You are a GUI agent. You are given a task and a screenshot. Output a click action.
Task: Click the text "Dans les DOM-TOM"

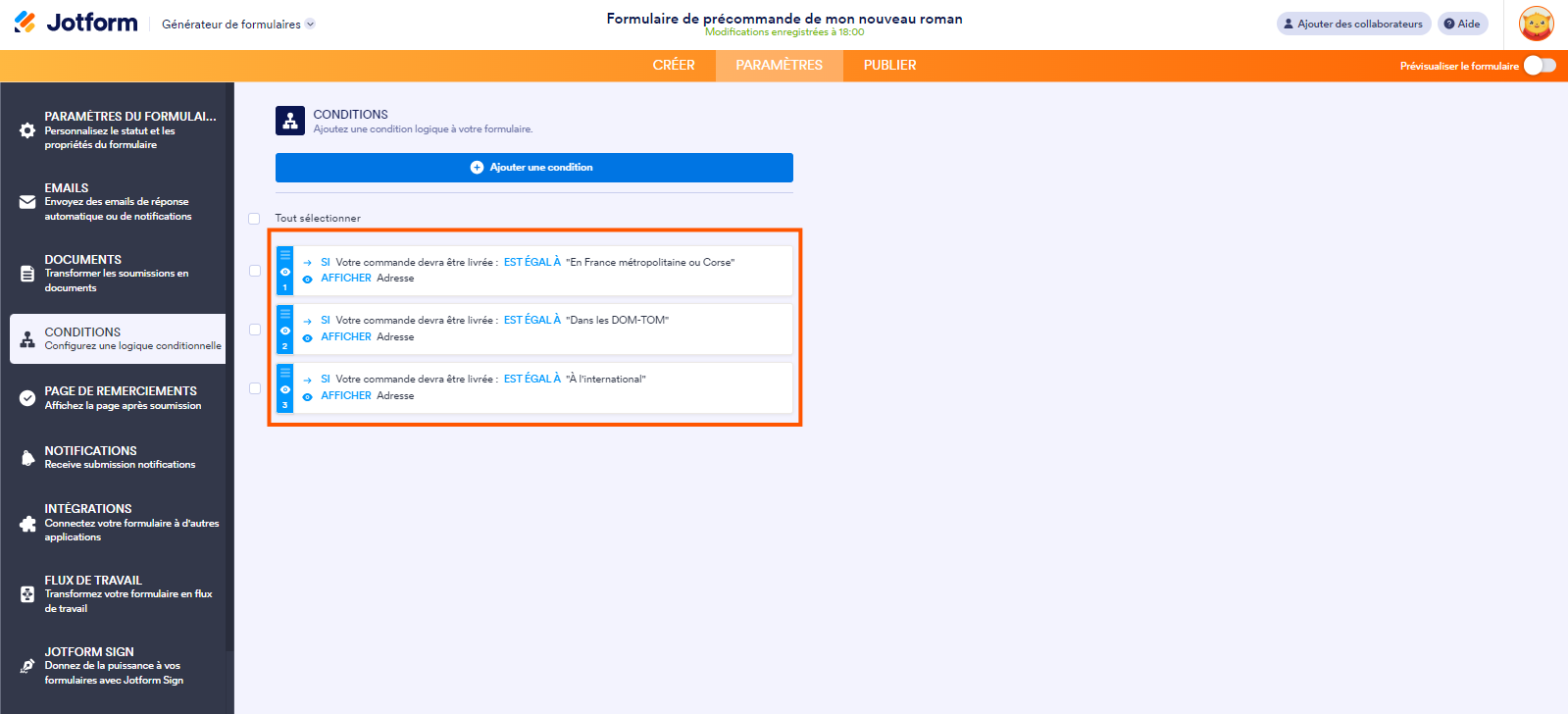click(618, 321)
